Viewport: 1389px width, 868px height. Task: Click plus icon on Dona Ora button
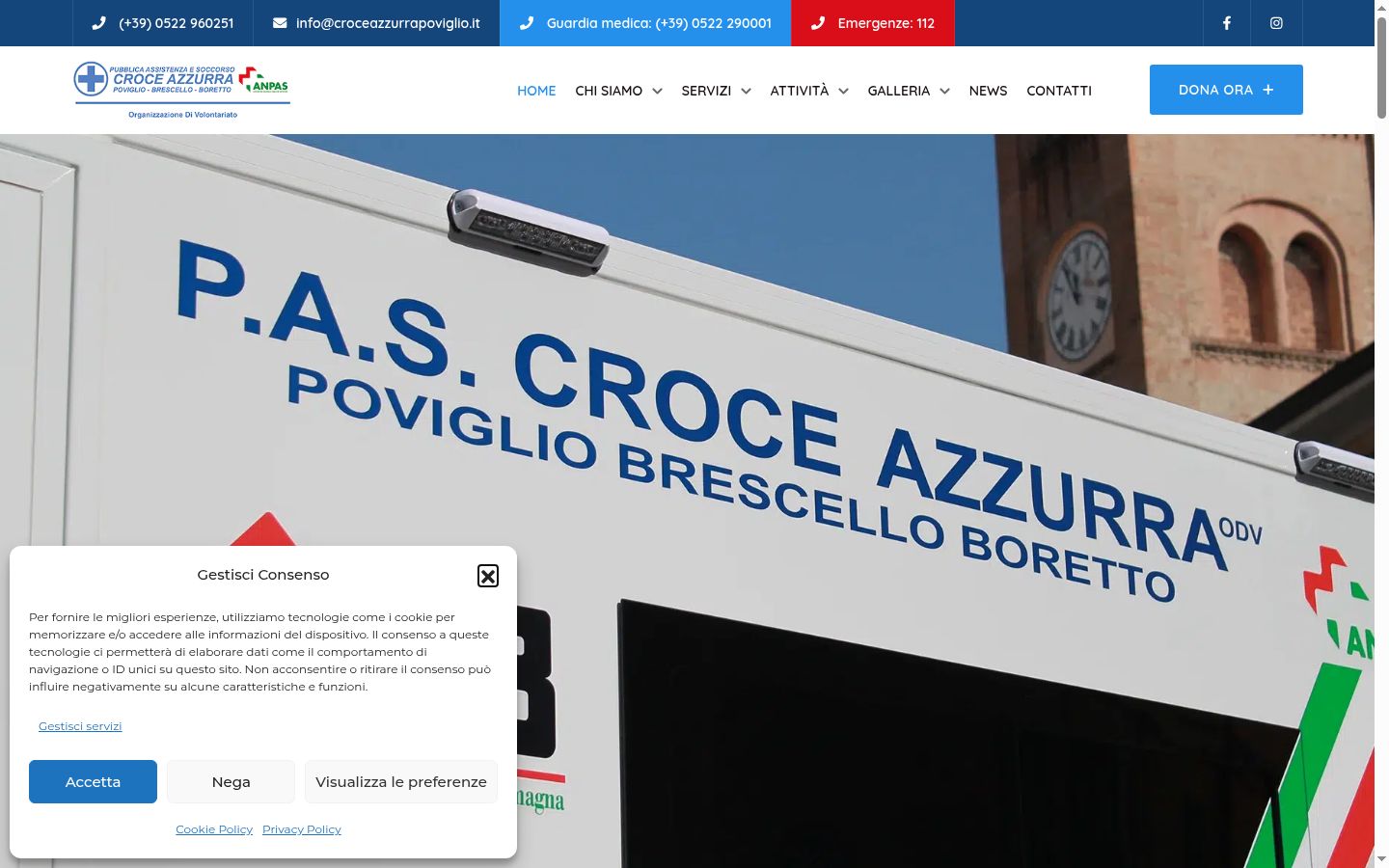coord(1268,90)
